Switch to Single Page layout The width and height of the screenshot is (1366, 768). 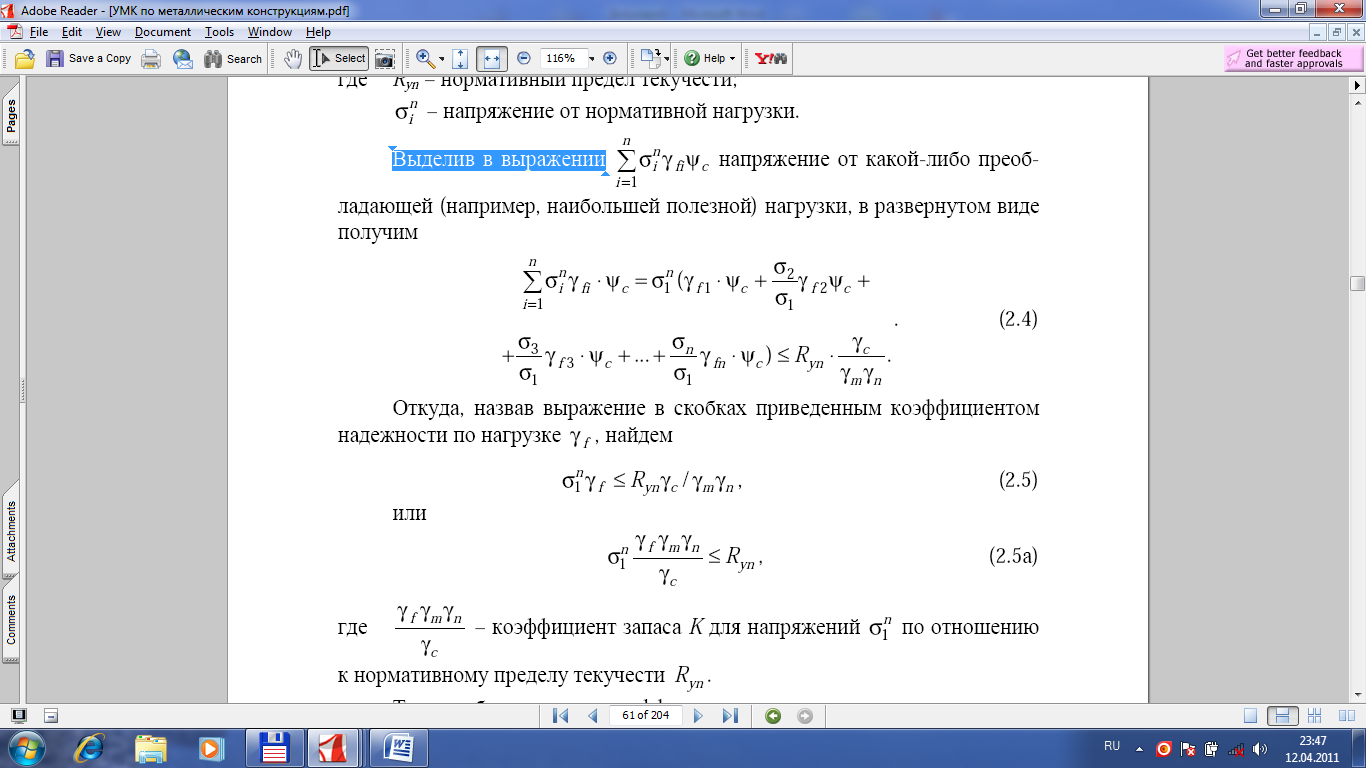tap(1250, 715)
